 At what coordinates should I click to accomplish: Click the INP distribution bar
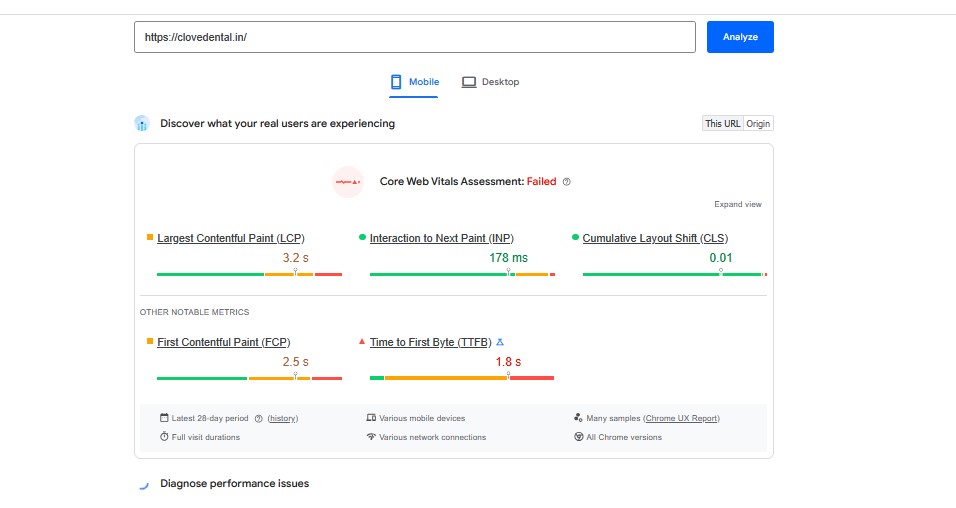coord(462,274)
